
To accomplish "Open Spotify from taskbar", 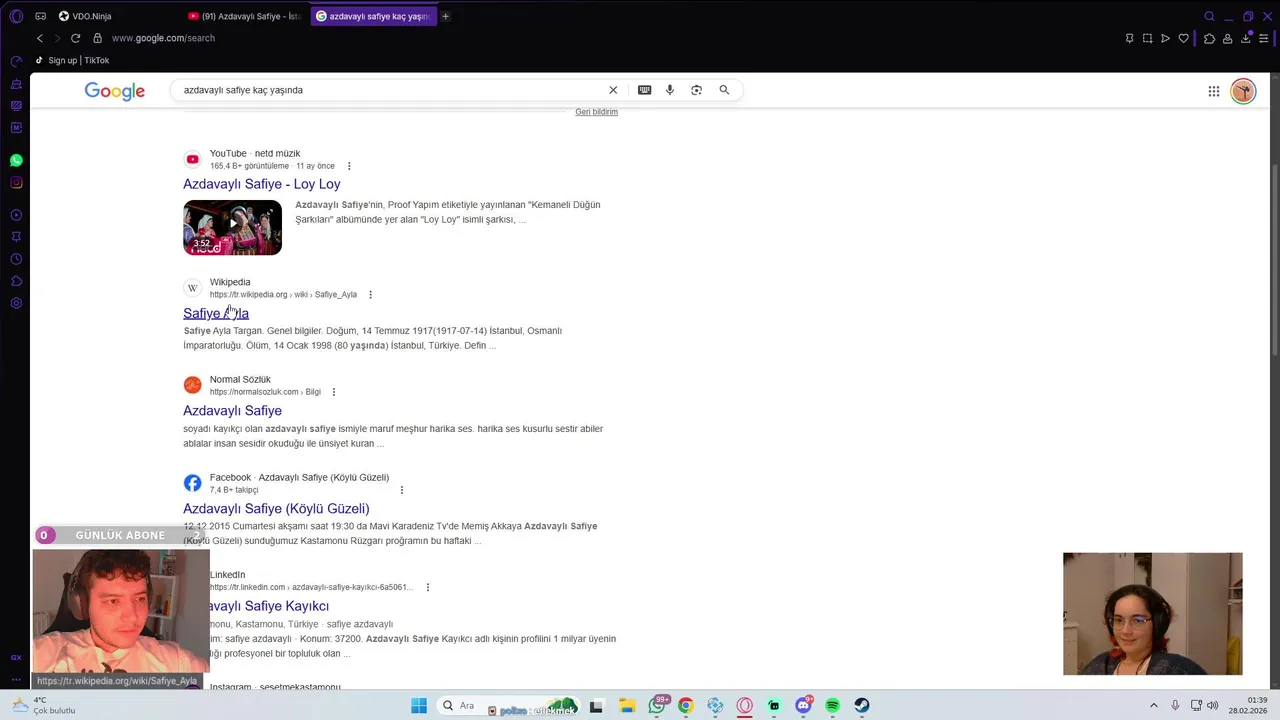I will coord(832,706).
